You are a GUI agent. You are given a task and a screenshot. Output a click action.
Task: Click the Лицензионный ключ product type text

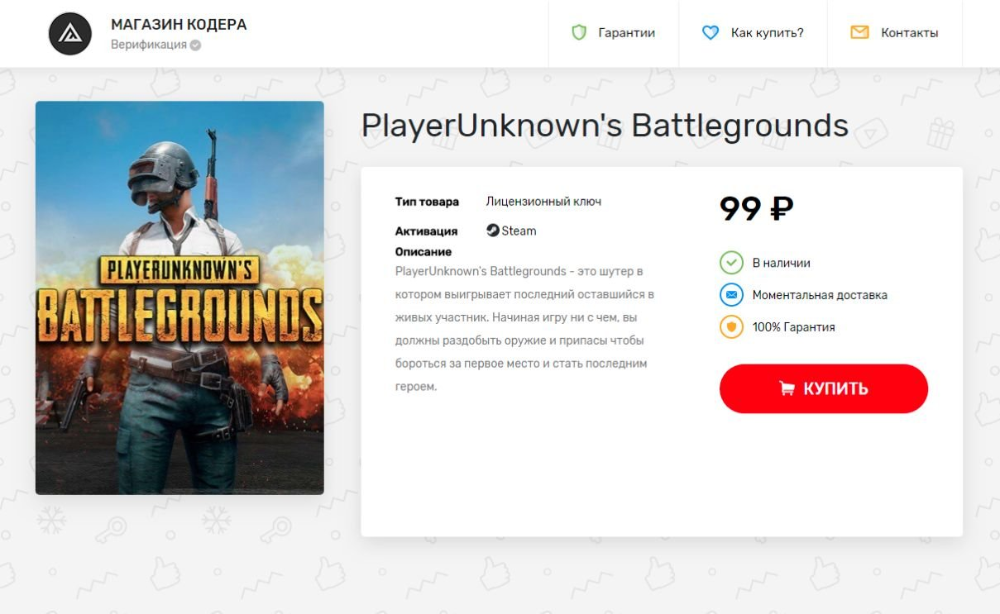pos(543,201)
